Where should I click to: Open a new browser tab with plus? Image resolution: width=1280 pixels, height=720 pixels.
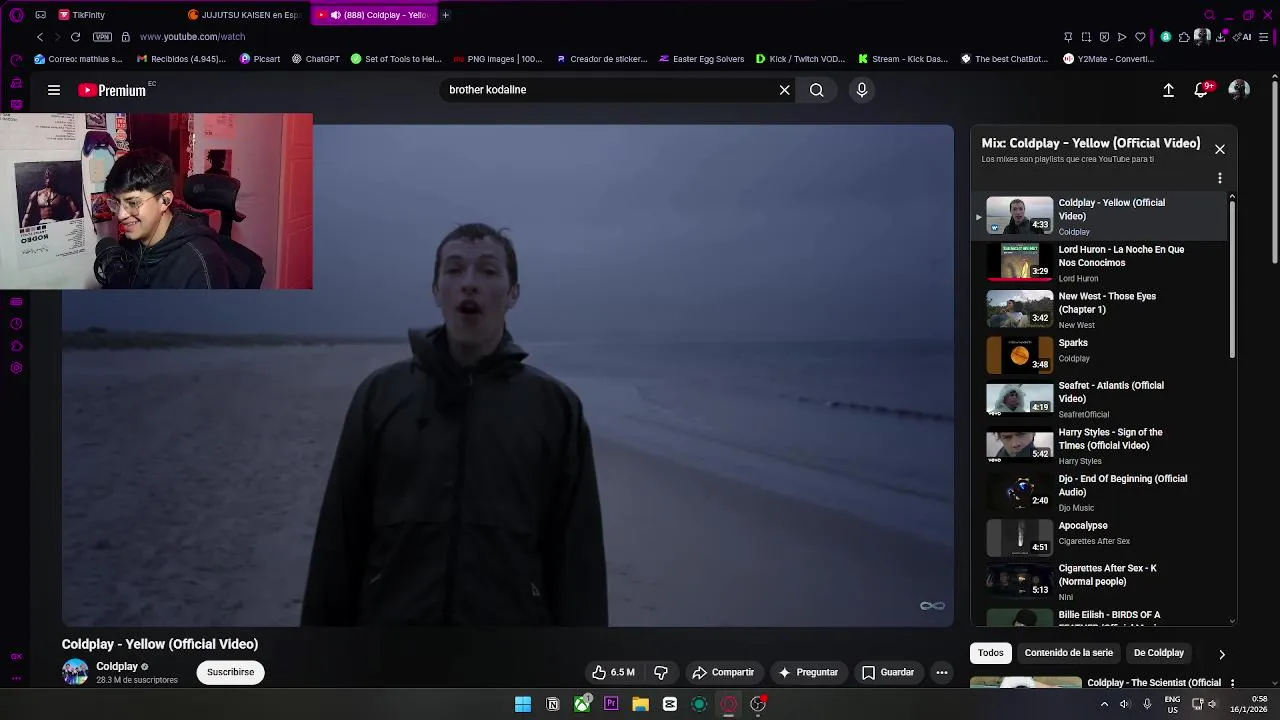click(445, 15)
